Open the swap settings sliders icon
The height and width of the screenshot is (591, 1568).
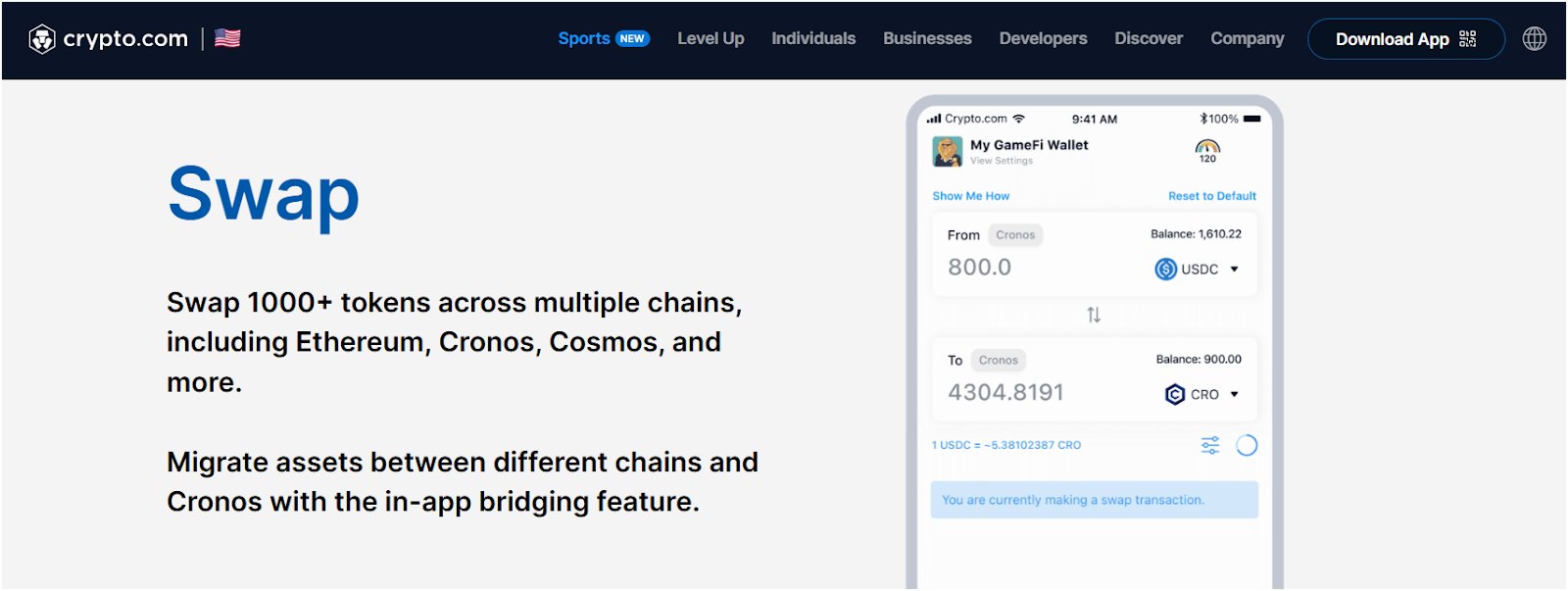pyautogui.click(x=1210, y=445)
